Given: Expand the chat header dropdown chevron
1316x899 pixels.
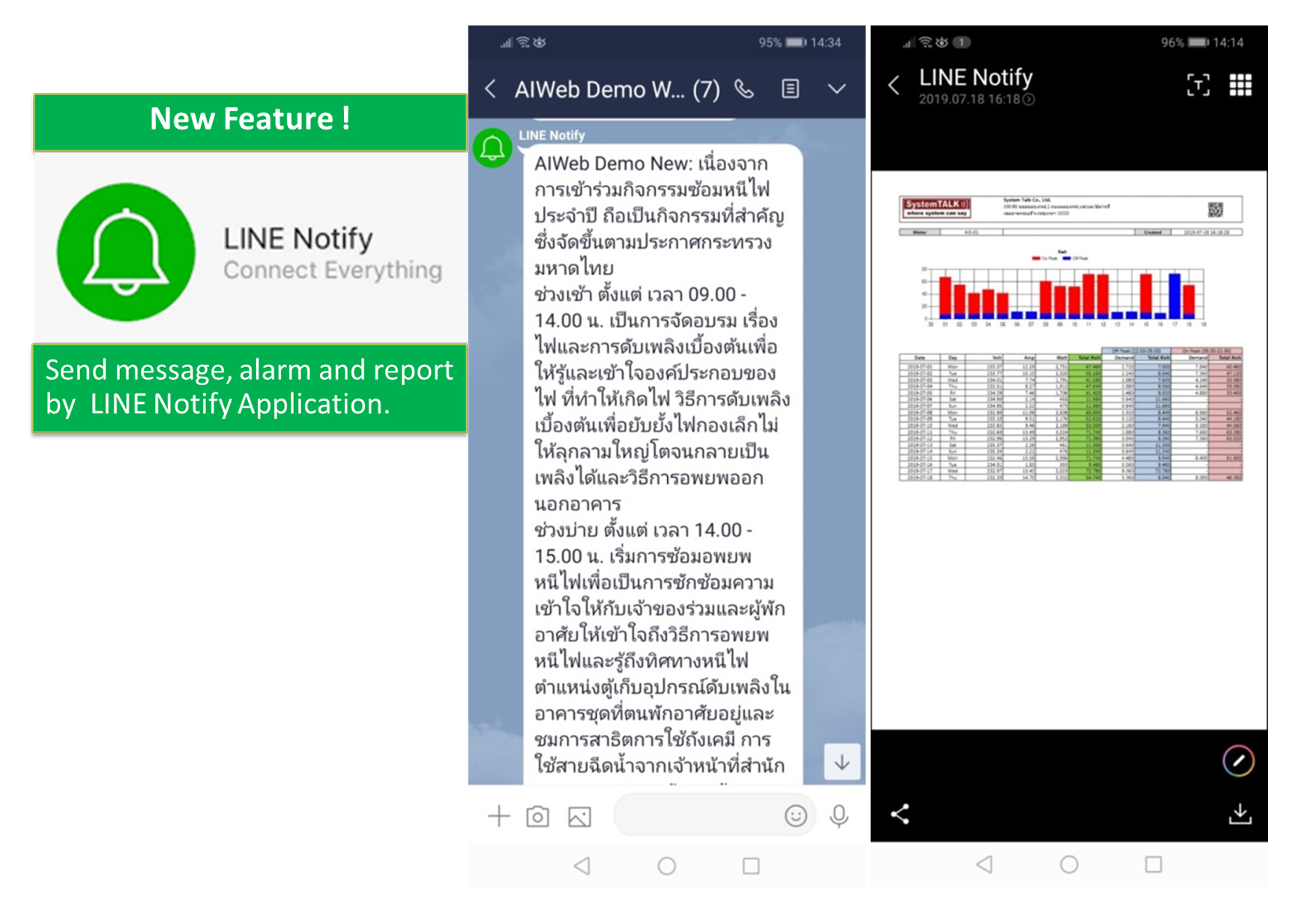Looking at the screenshot, I should 836,89.
